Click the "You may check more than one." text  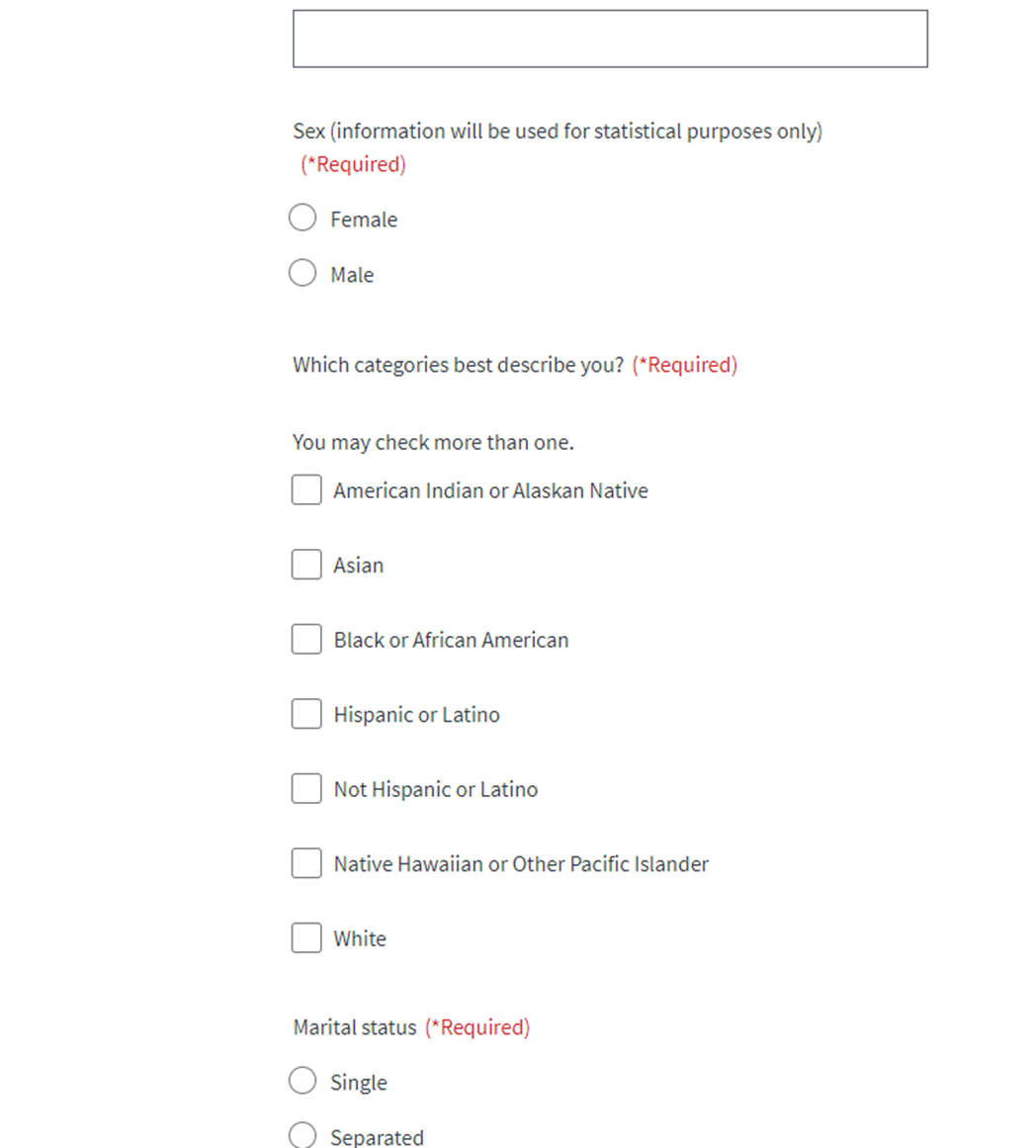(433, 442)
